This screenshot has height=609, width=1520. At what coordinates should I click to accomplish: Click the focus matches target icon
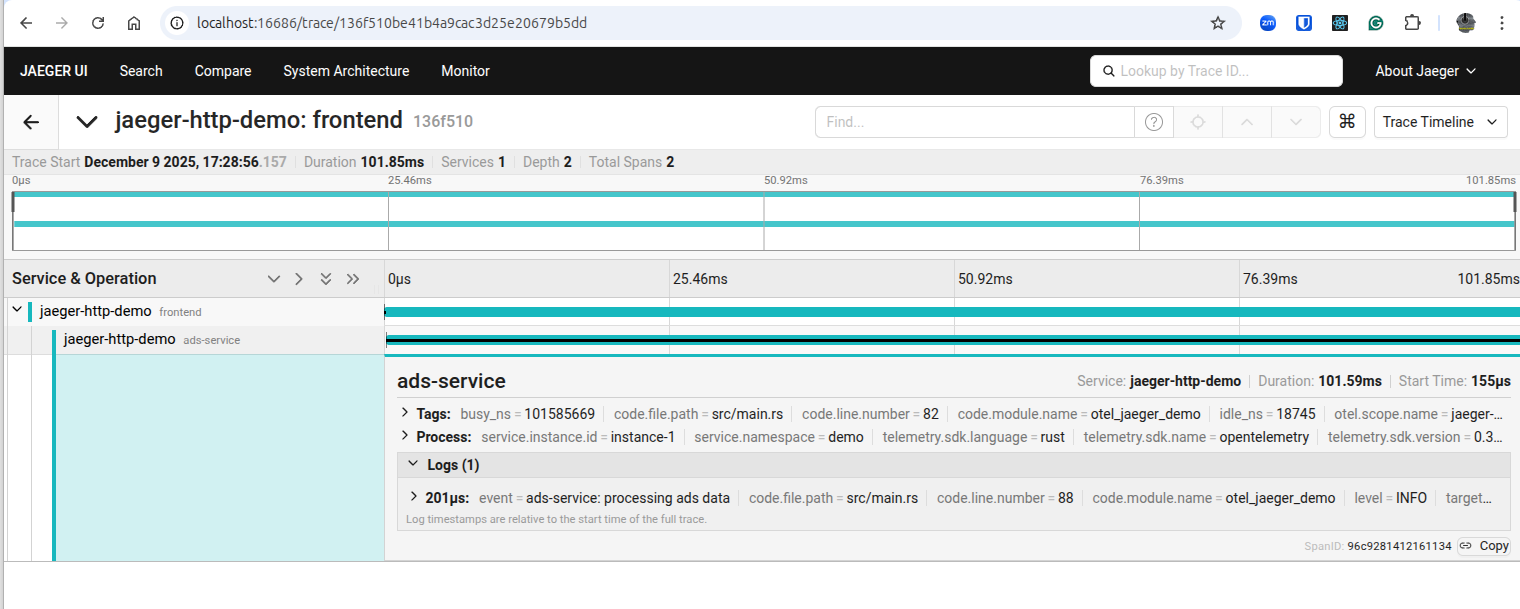(1197, 122)
